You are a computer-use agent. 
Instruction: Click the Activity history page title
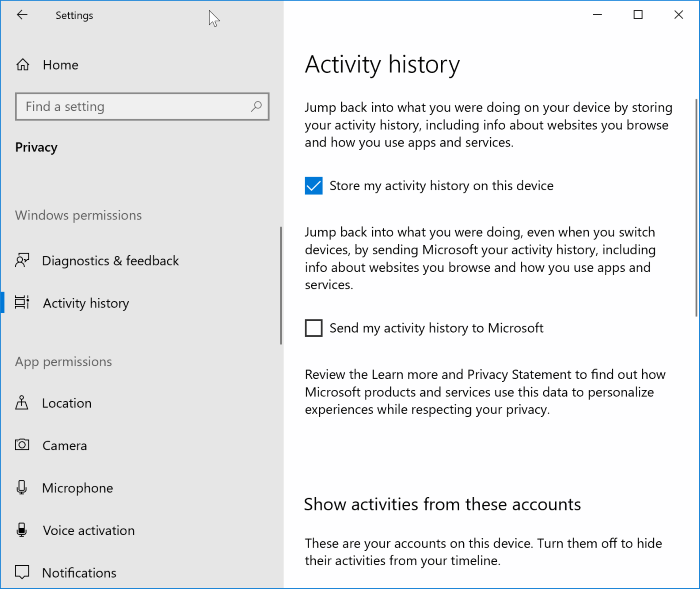pos(382,64)
